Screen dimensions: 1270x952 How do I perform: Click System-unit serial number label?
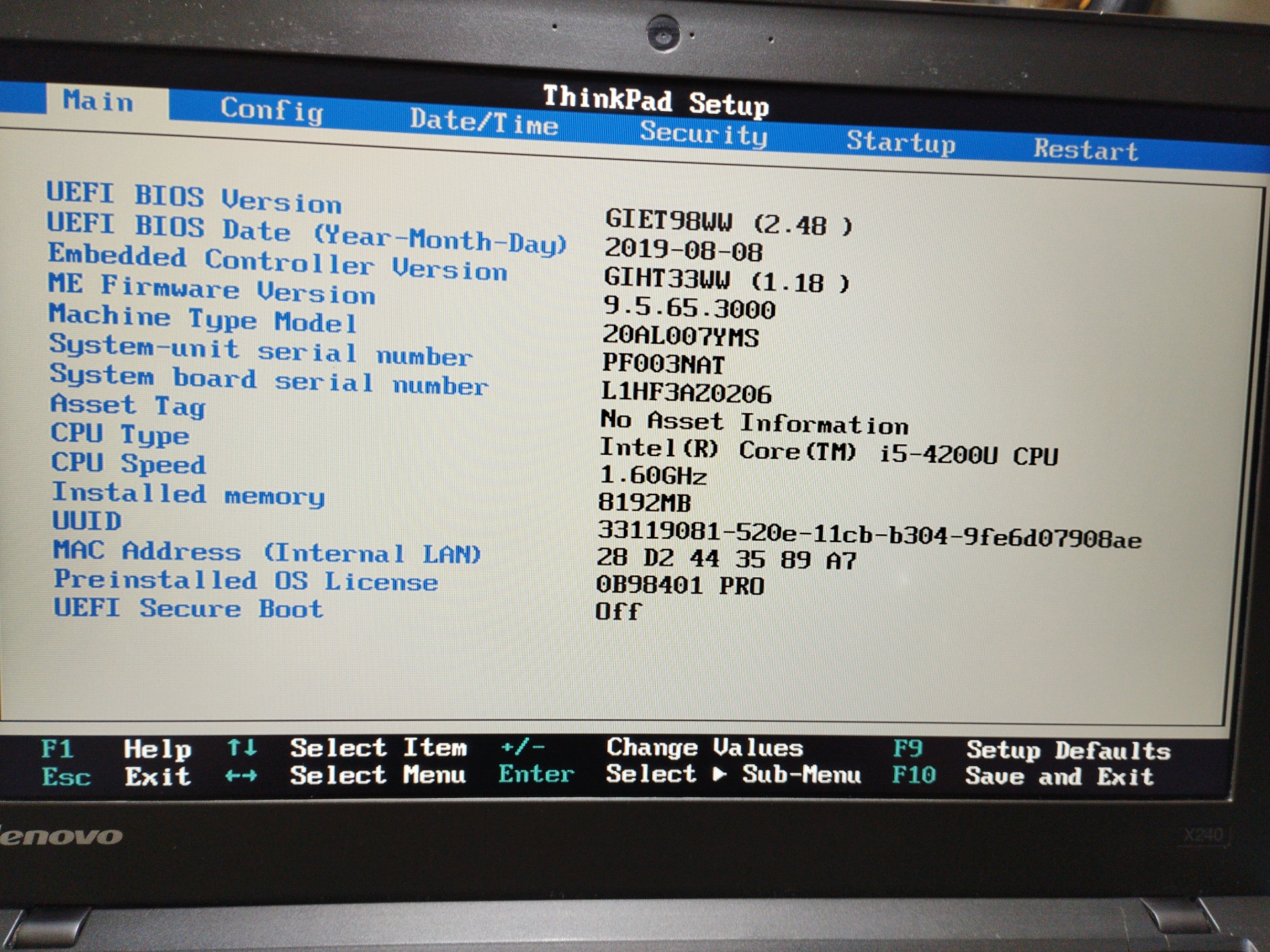(x=261, y=350)
